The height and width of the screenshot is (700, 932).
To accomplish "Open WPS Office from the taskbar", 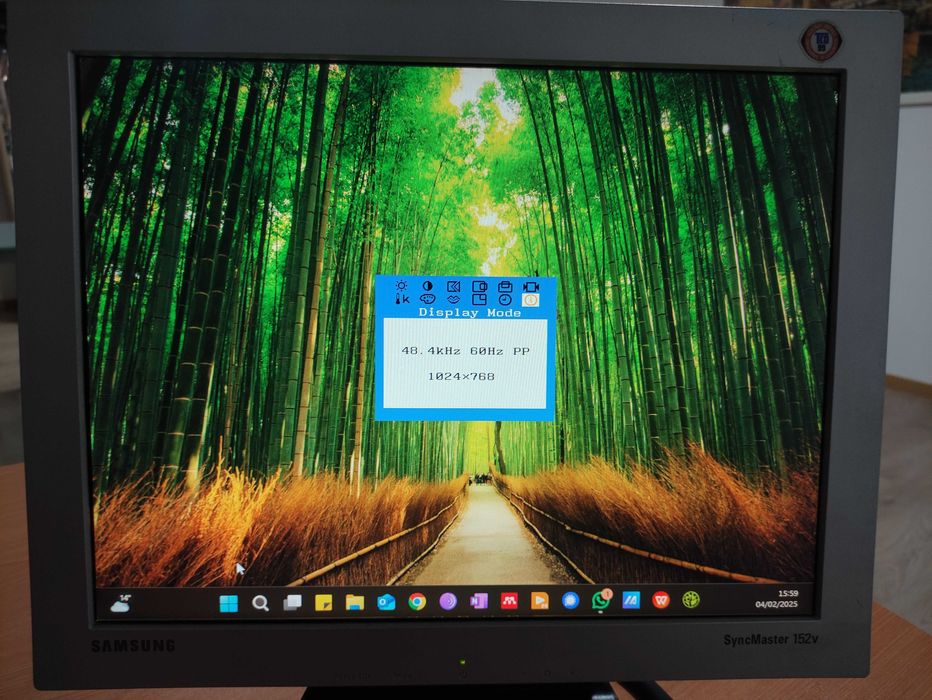I will tap(661, 600).
